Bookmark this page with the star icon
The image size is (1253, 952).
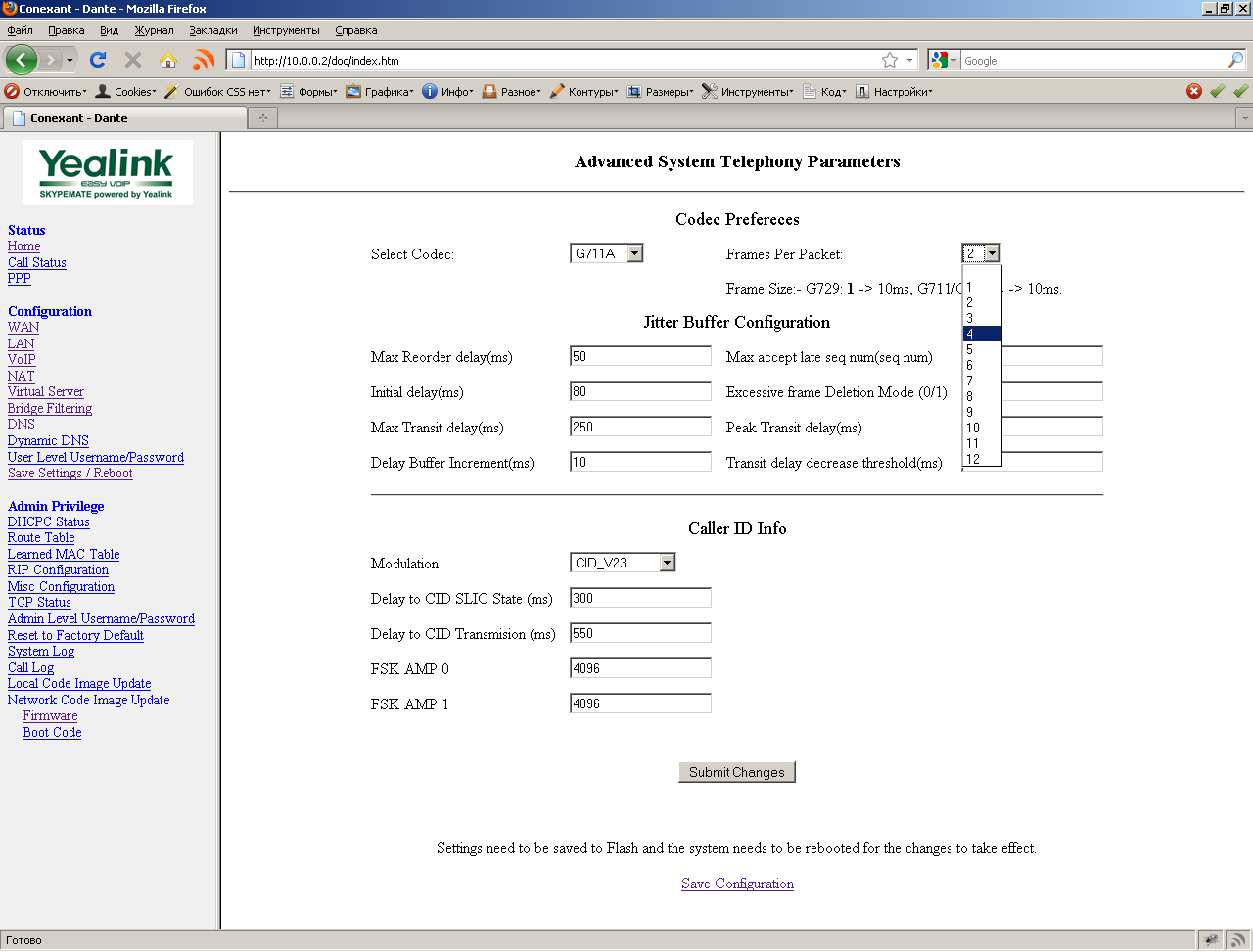coord(890,61)
